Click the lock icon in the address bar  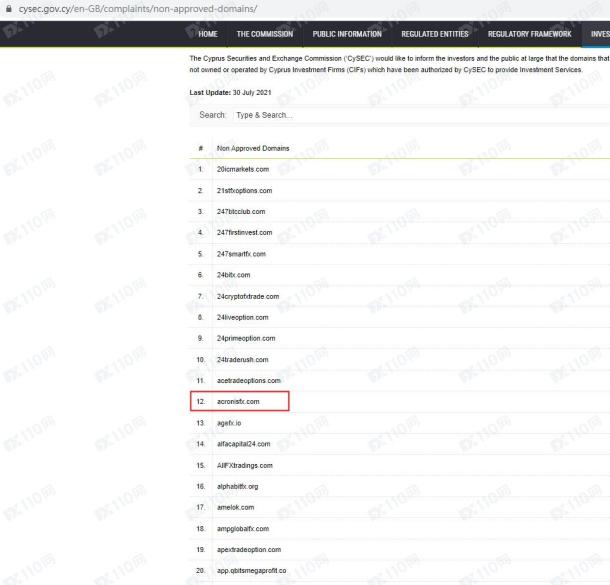pyautogui.click(x=9, y=9)
